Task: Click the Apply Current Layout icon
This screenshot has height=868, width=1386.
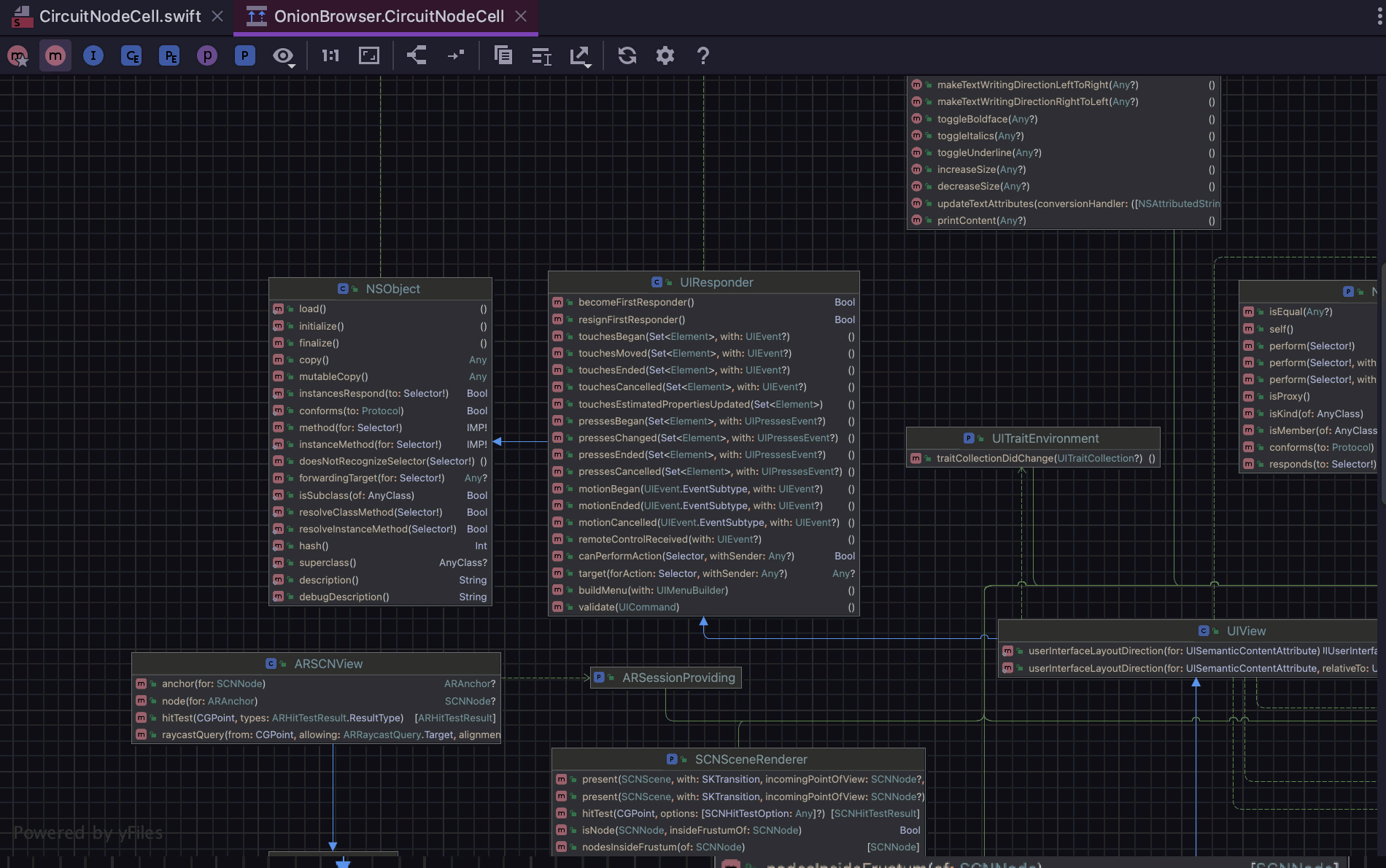Action: point(417,55)
